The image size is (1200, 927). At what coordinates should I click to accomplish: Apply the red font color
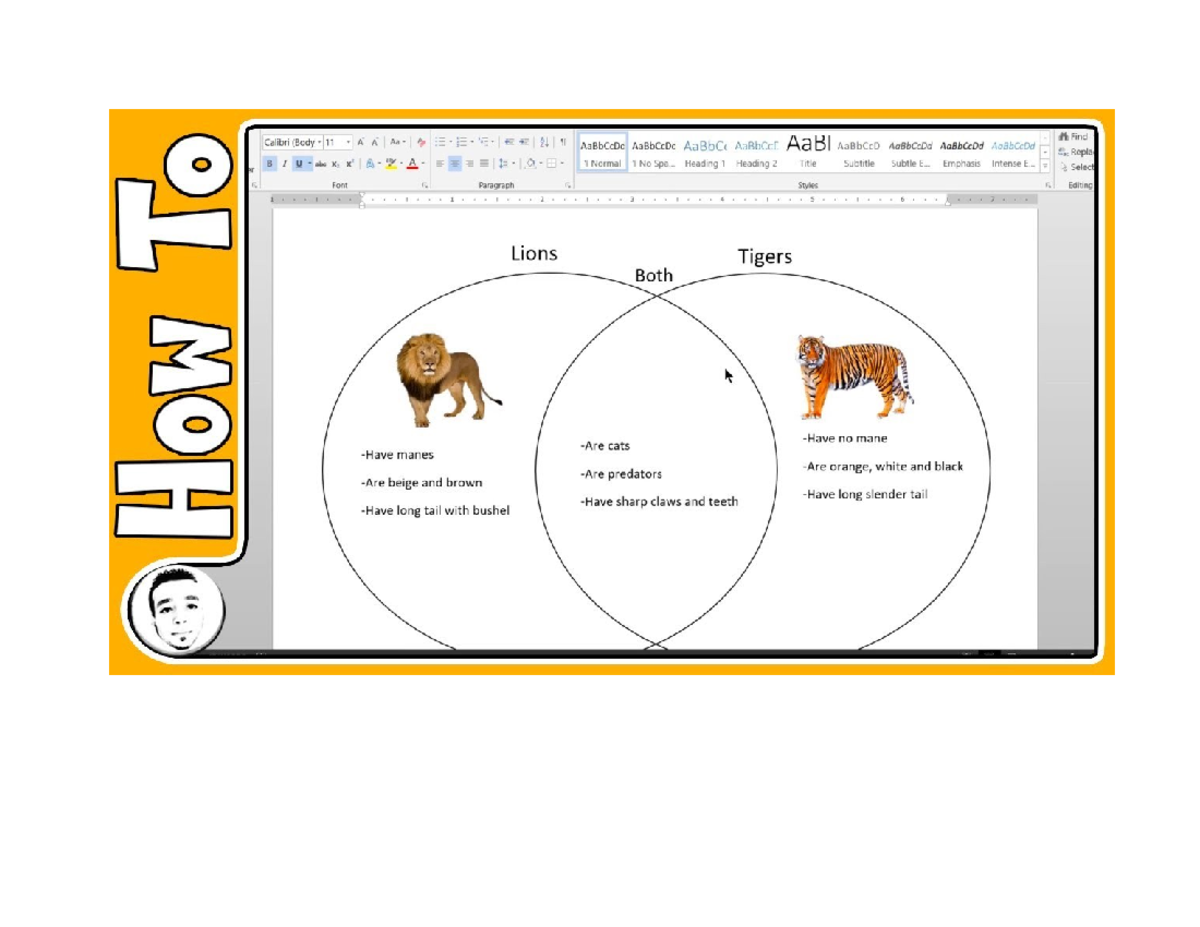(412, 163)
